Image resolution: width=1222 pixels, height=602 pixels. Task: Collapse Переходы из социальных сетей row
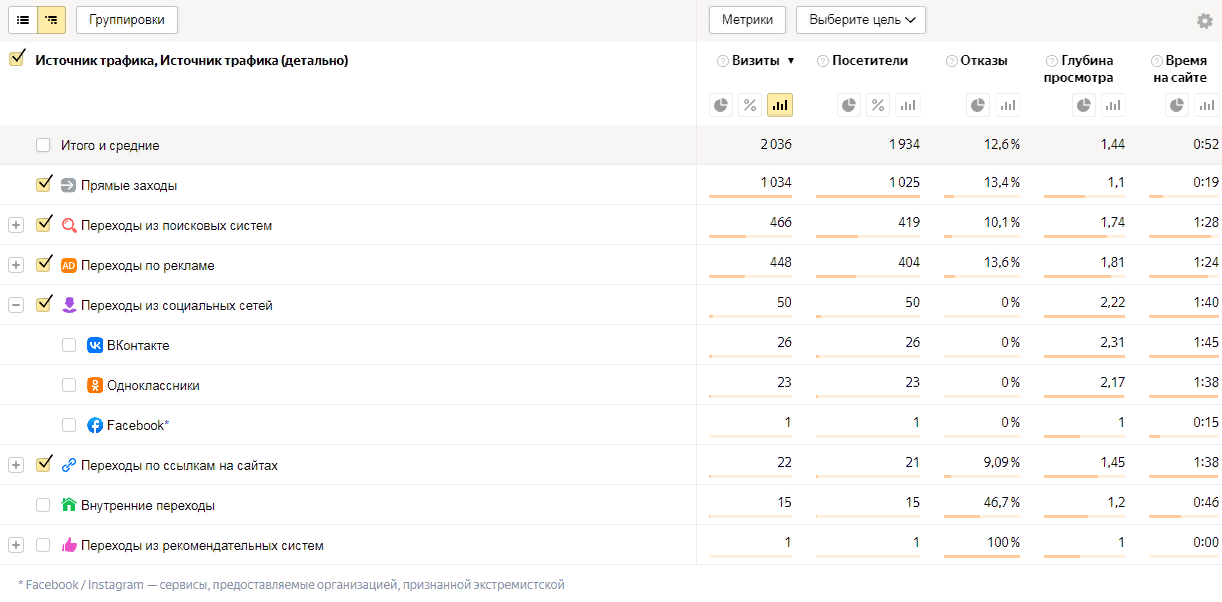(16, 305)
